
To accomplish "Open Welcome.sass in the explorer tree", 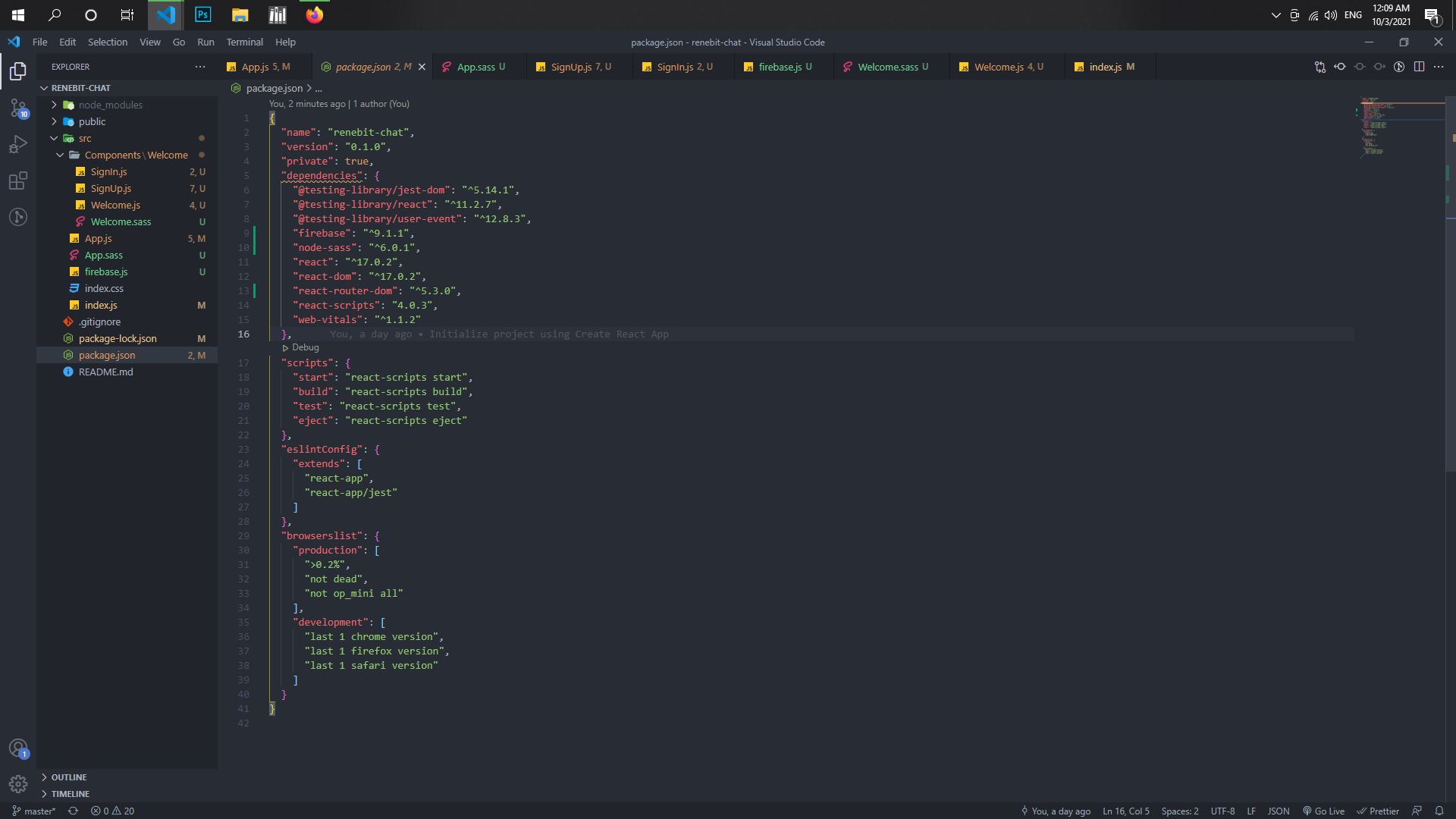I will point(127,222).
